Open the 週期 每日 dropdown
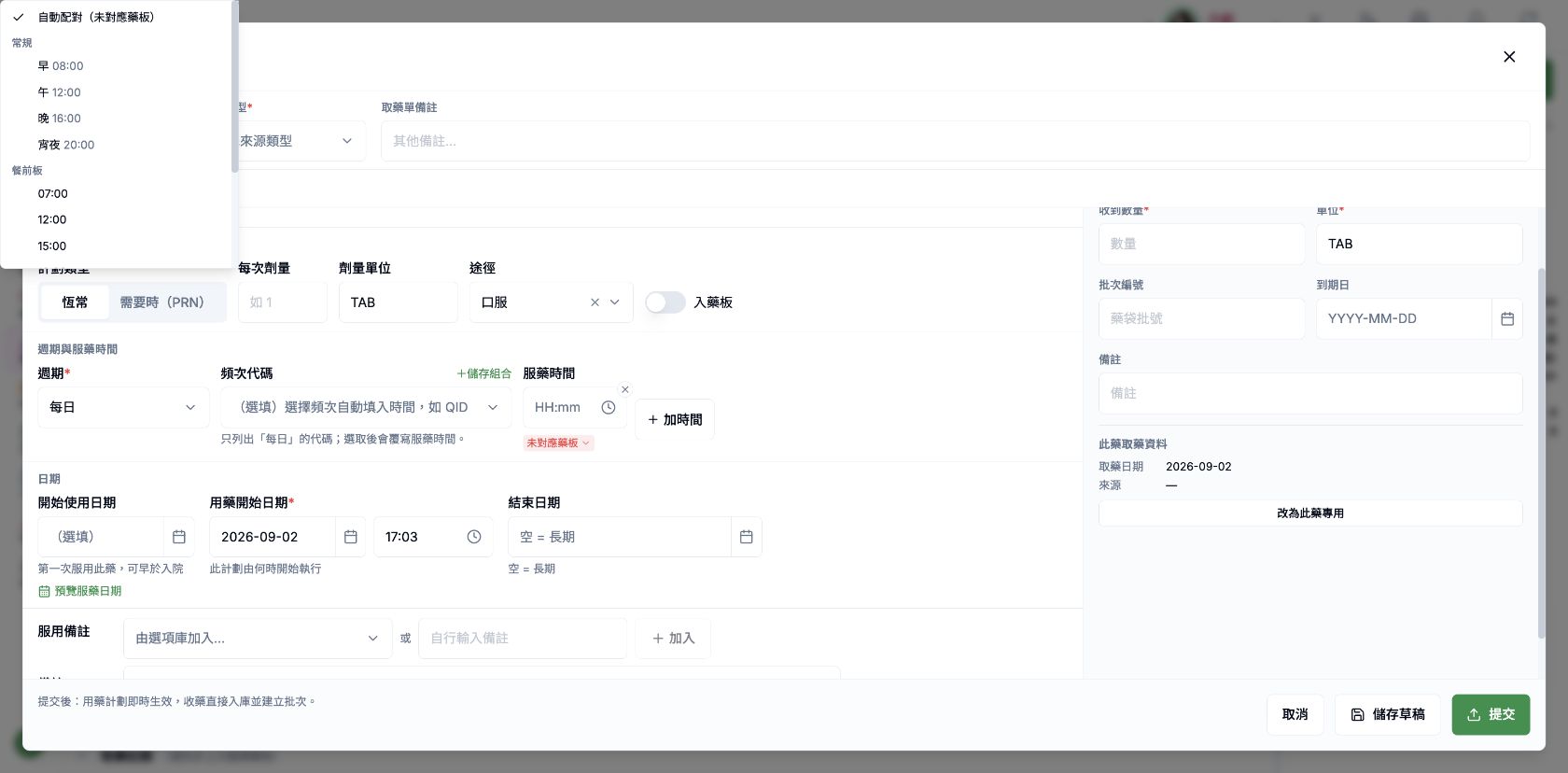This screenshot has height=773, width=1568. (x=123, y=408)
